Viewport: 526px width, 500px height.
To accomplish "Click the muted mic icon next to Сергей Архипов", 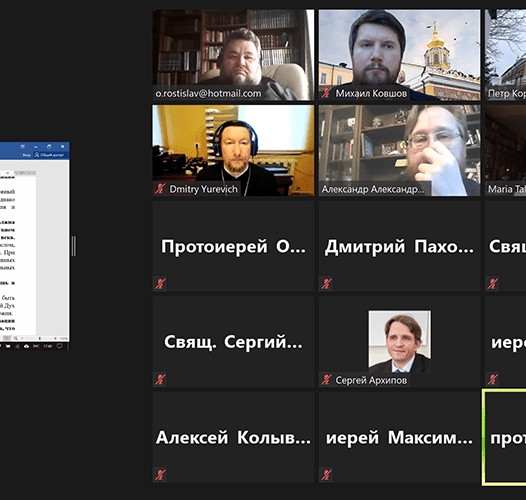I will point(326,380).
